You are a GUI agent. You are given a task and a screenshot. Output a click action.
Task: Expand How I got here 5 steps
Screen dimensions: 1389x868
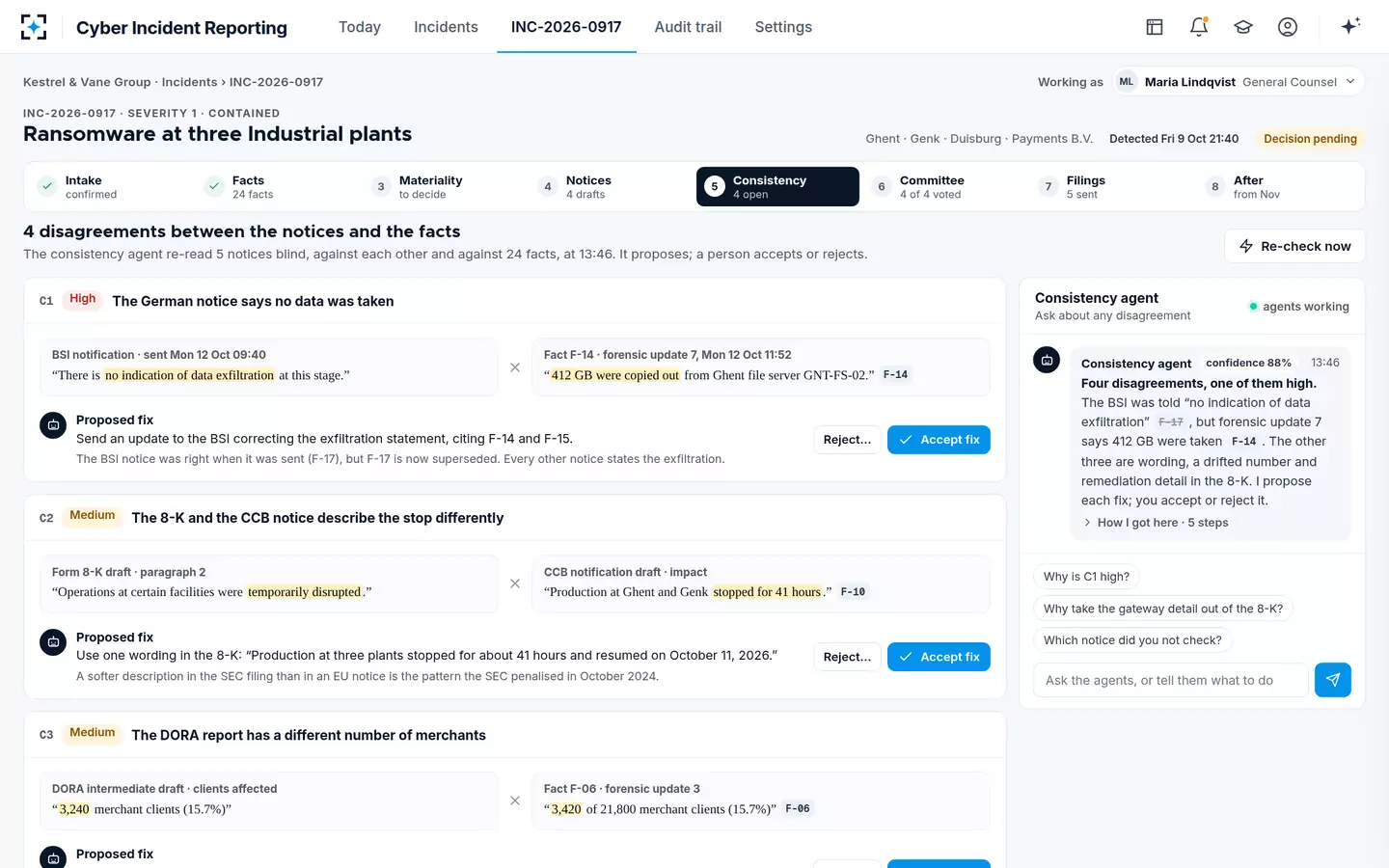pos(1156,523)
